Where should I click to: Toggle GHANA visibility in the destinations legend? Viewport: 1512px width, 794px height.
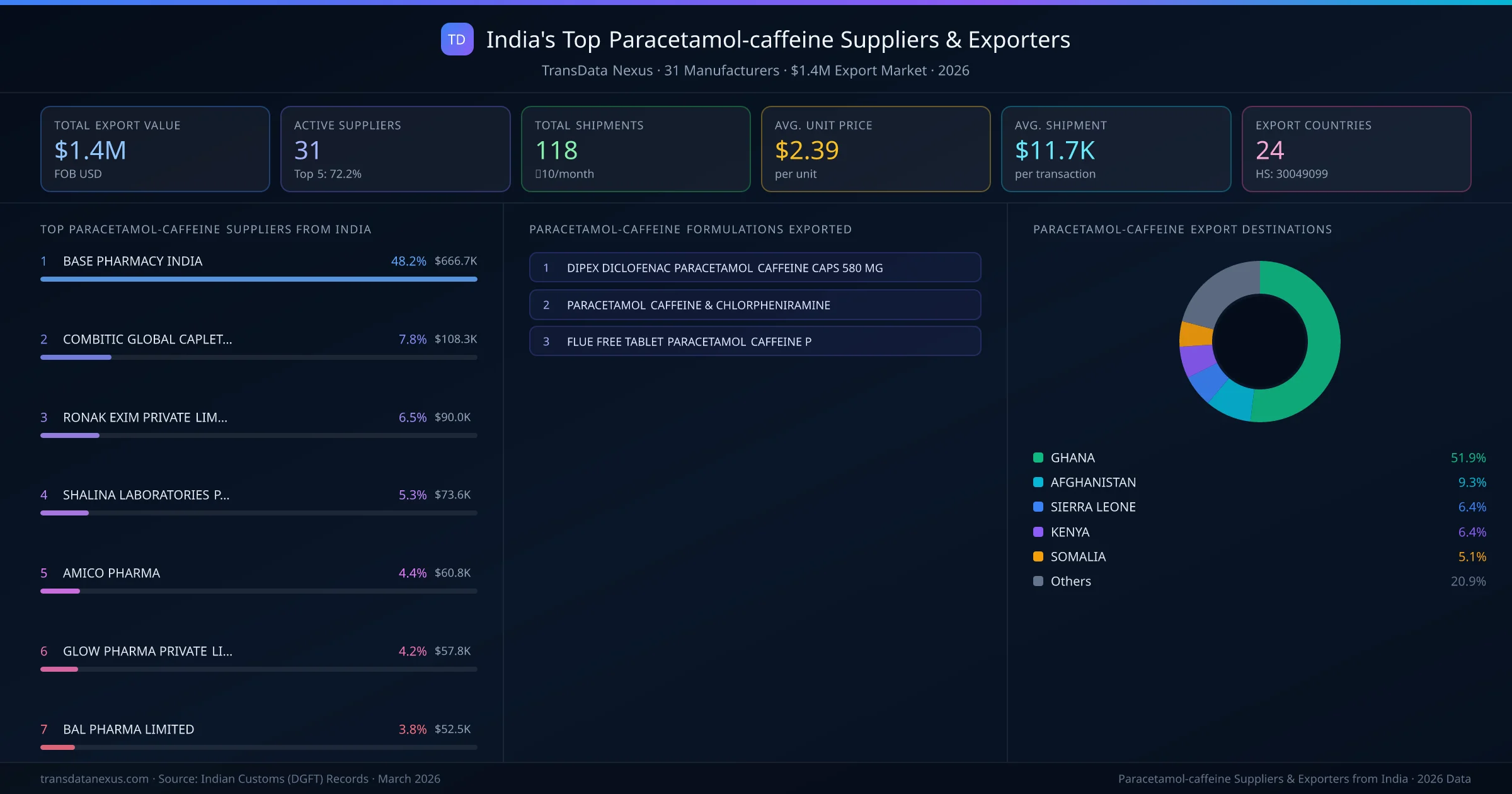pos(1071,457)
